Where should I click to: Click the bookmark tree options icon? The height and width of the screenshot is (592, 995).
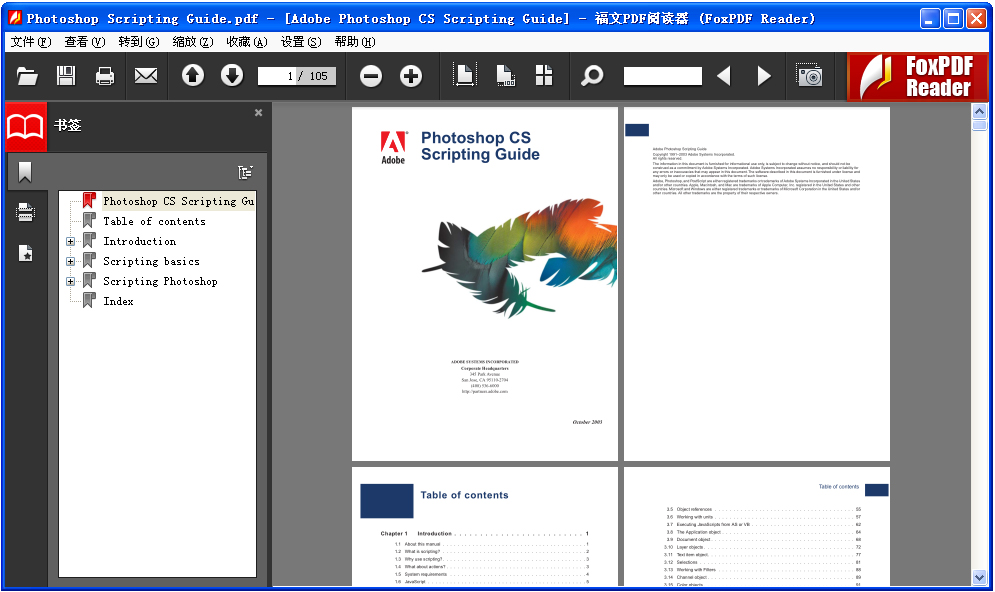245,172
